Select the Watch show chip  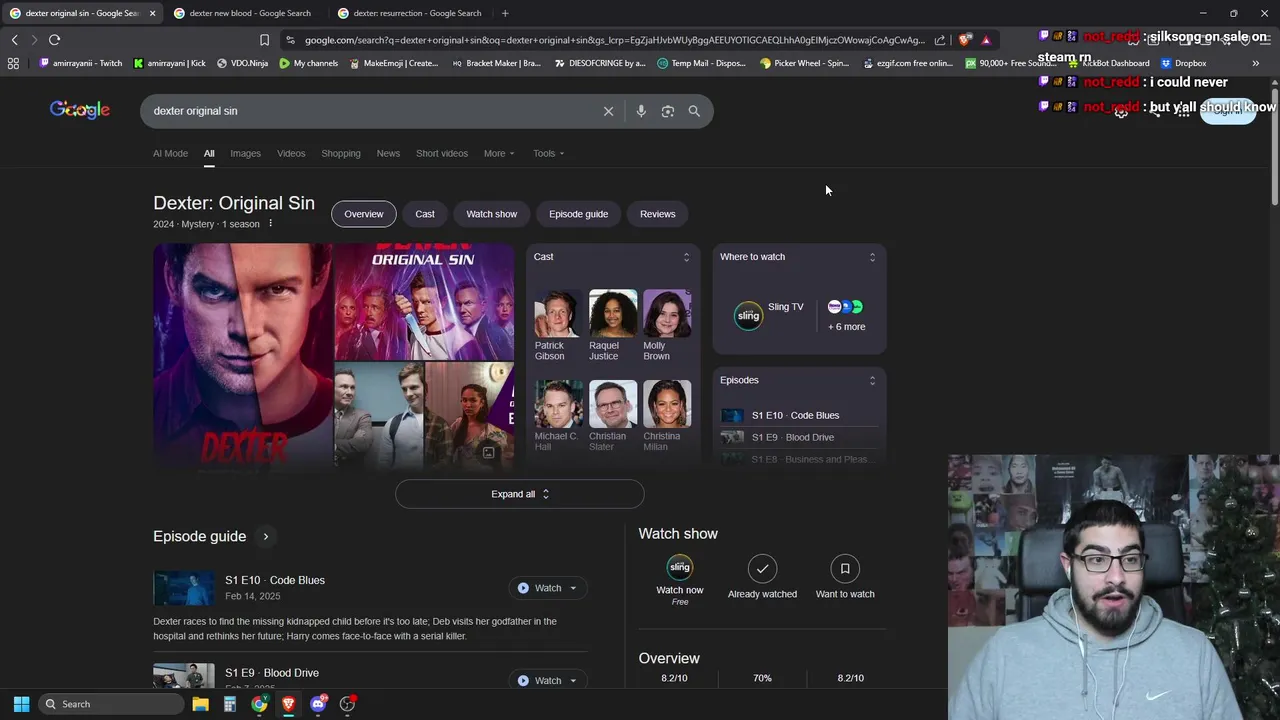click(492, 214)
